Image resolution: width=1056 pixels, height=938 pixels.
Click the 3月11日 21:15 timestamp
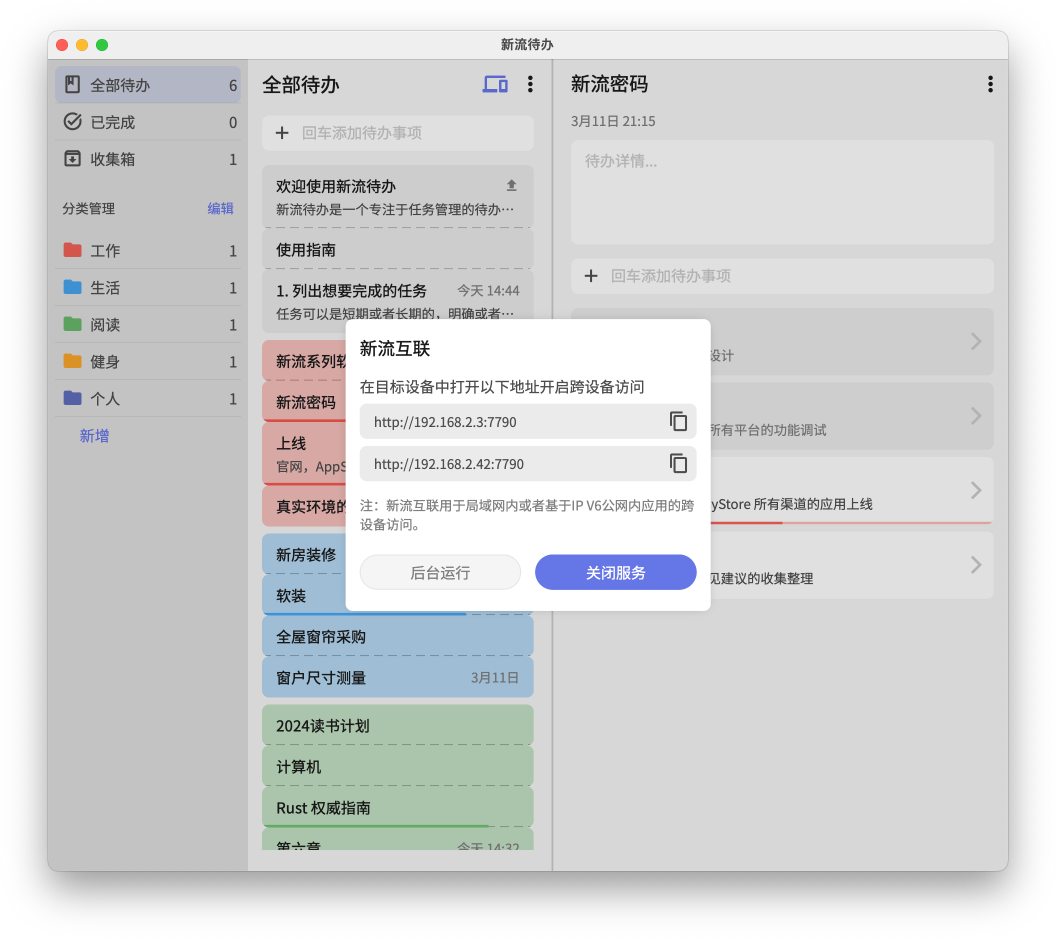pyautogui.click(x=613, y=121)
